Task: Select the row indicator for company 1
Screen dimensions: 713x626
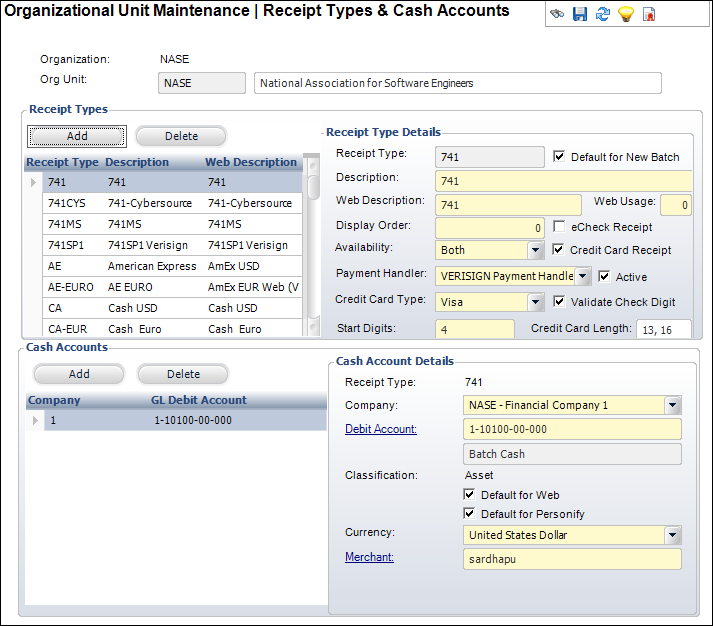Action: point(37,420)
